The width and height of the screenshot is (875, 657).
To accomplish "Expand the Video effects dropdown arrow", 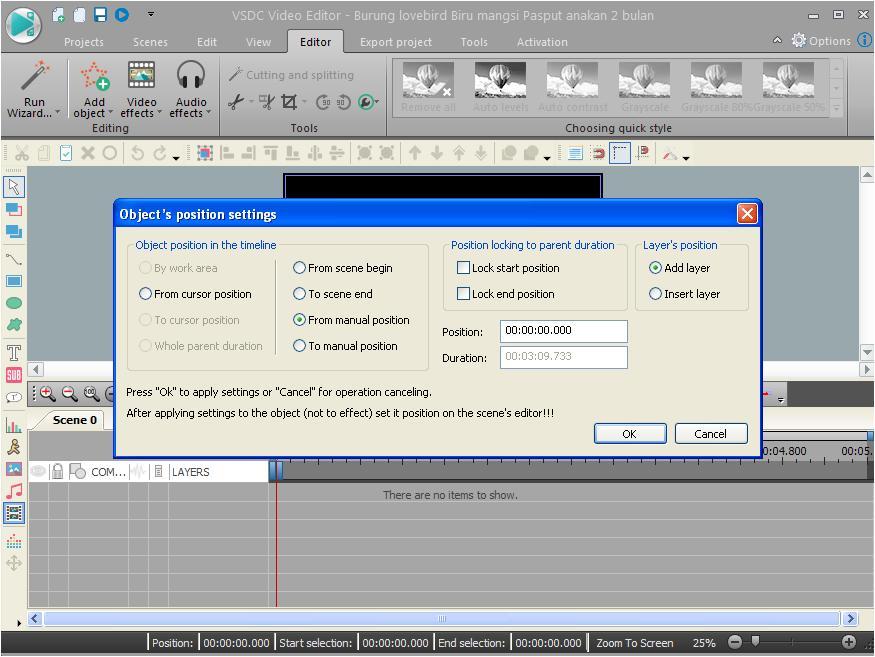I will [159, 113].
